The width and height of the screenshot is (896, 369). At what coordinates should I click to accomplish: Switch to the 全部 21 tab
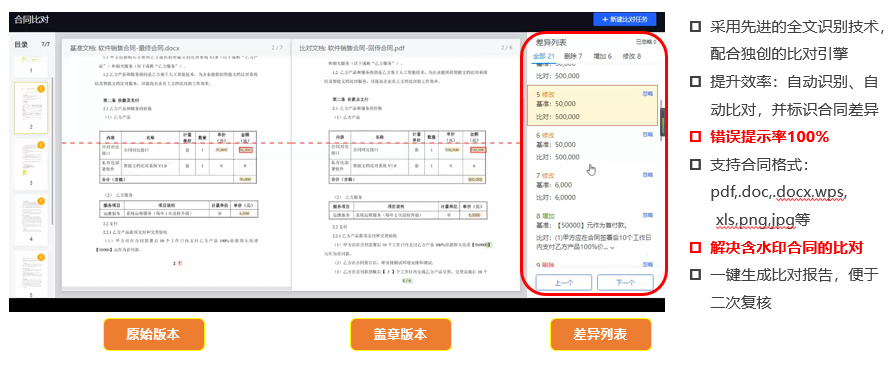544,56
